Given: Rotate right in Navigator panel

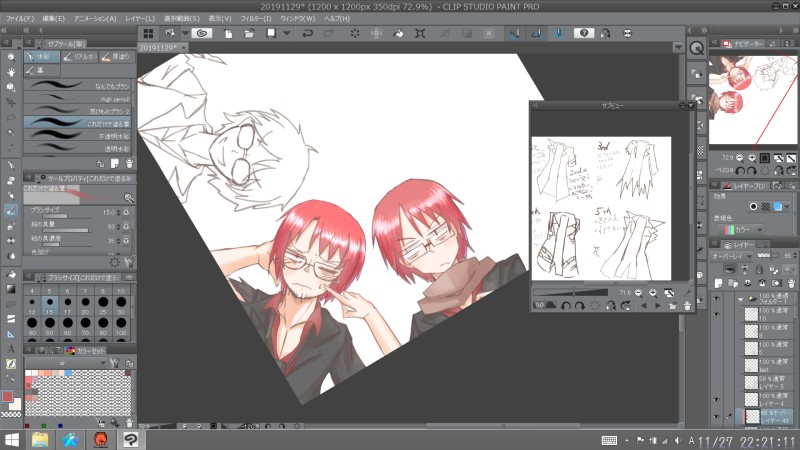Looking at the screenshot, I should tap(752, 170).
